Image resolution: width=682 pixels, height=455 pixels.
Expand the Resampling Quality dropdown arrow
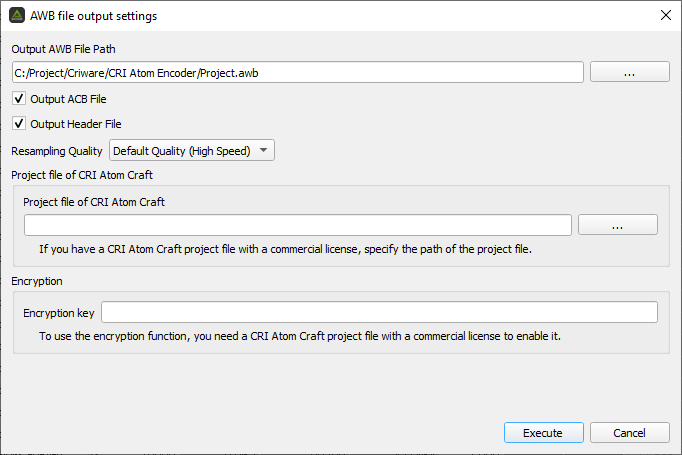[264, 151]
